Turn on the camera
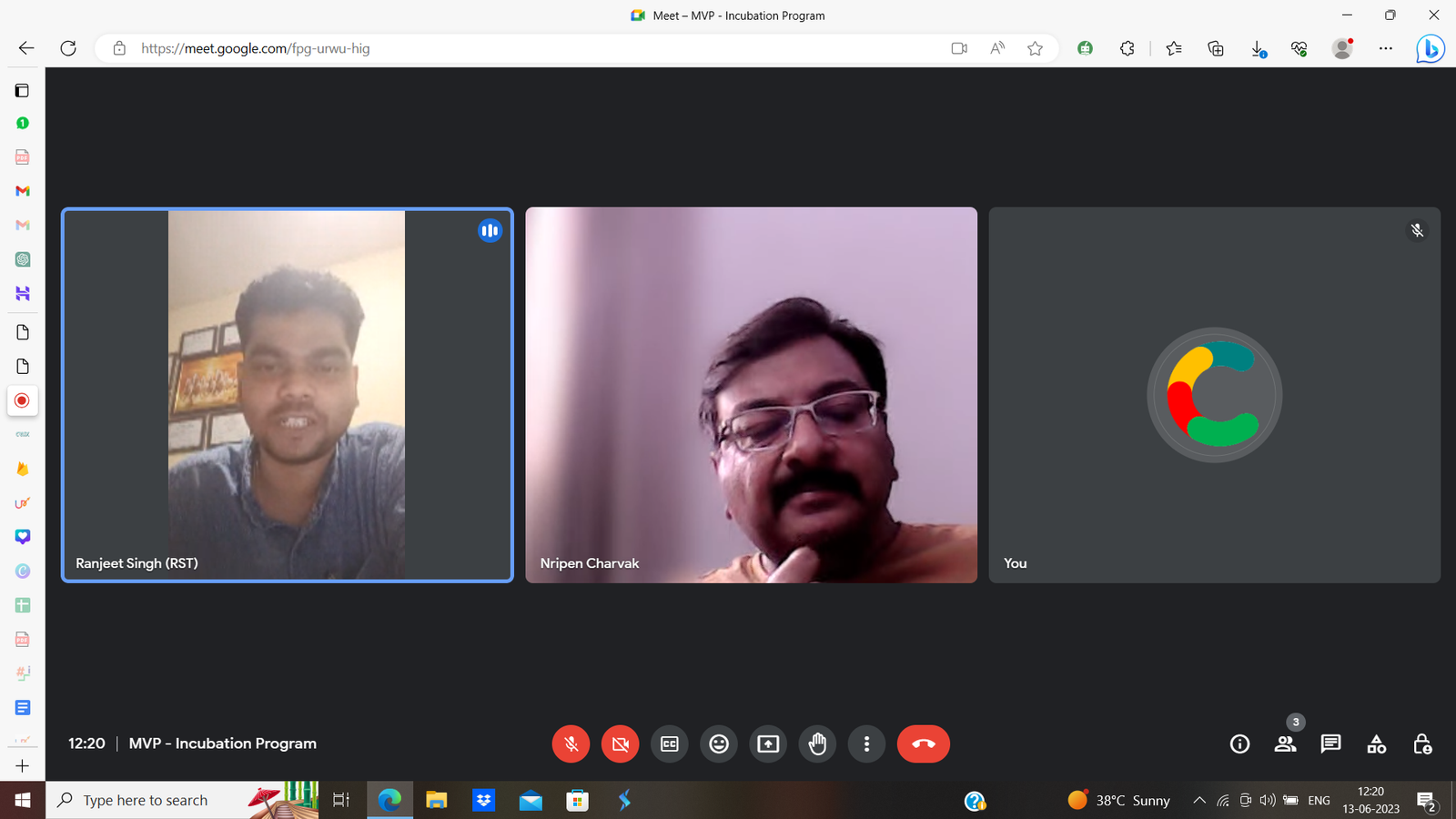1456x819 pixels. [x=620, y=743]
